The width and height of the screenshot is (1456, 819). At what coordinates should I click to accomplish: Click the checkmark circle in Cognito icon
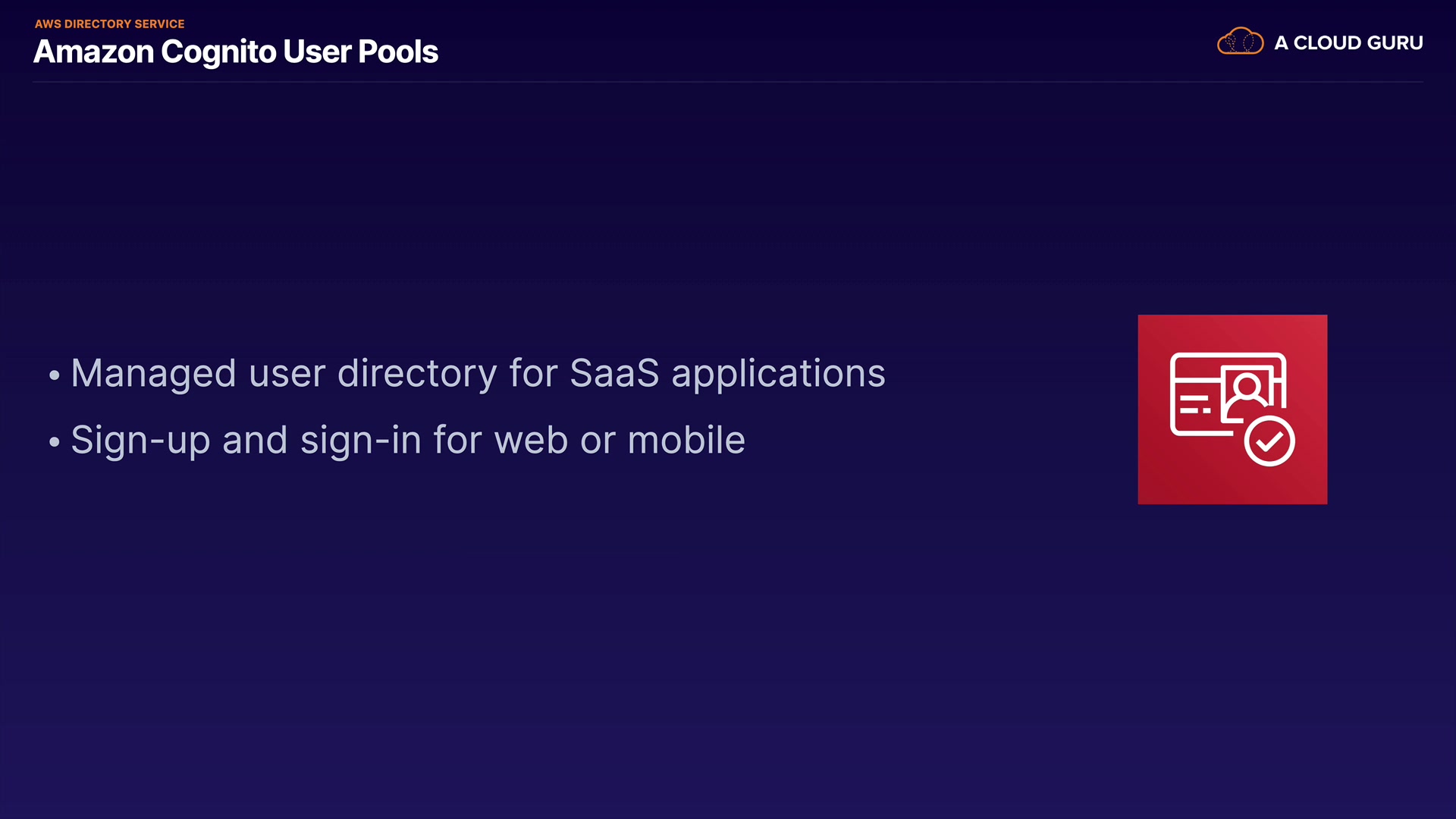click(1269, 441)
